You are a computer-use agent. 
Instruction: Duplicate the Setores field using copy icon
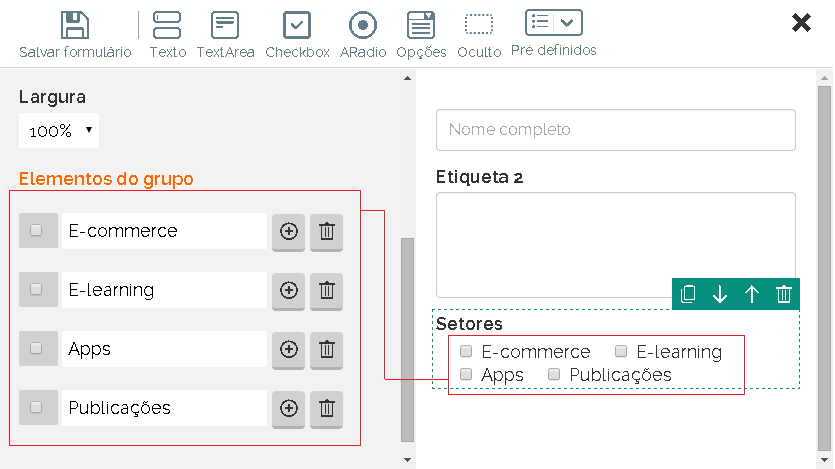(x=688, y=294)
